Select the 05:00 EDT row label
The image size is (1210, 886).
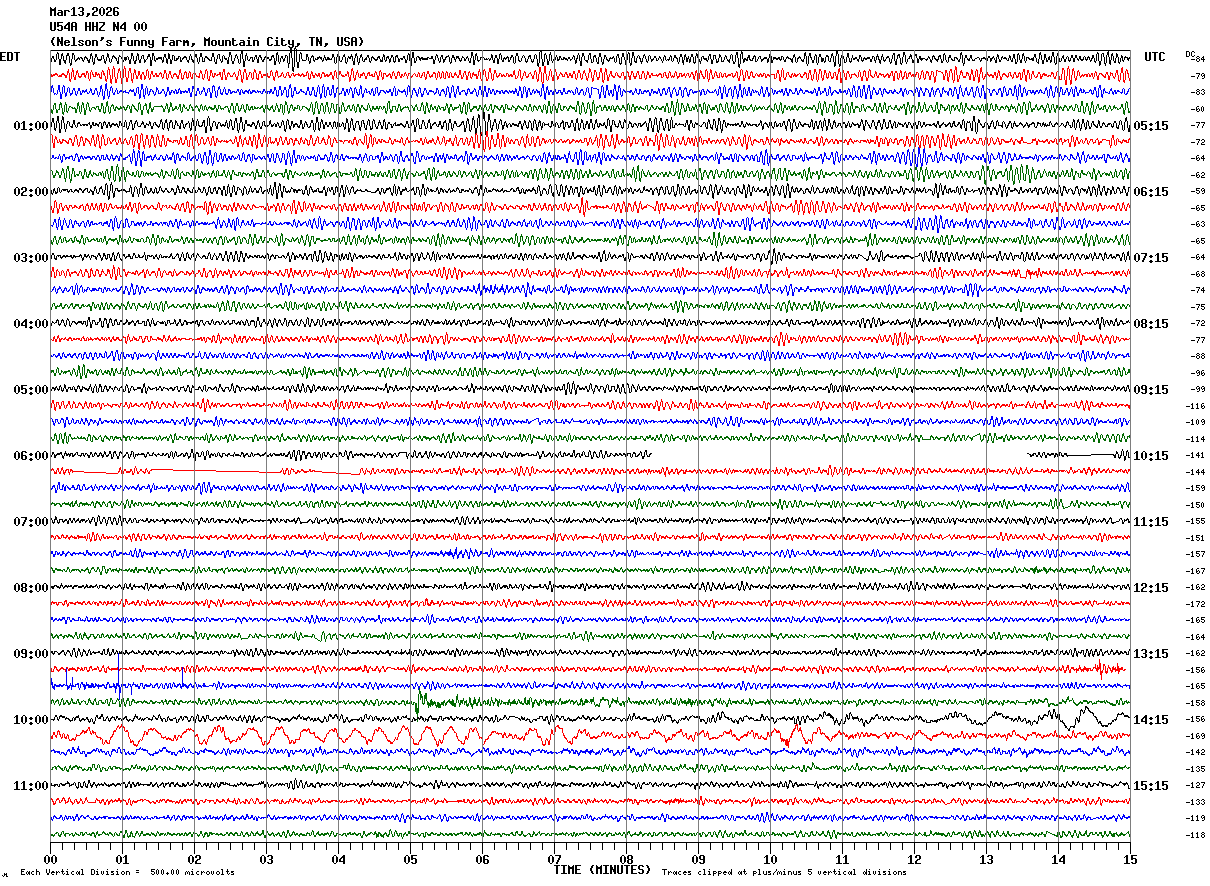(x=31, y=390)
